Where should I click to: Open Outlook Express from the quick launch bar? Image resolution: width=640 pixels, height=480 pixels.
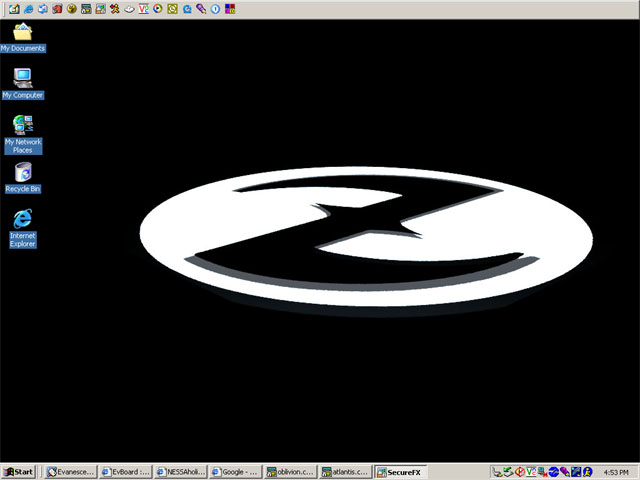[43, 9]
